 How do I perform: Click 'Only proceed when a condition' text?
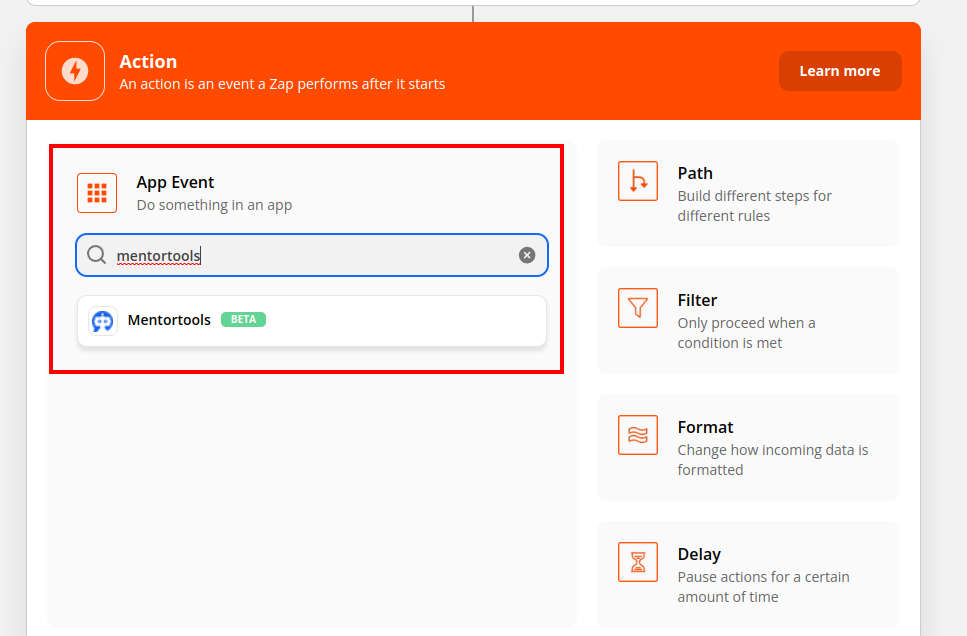746,333
